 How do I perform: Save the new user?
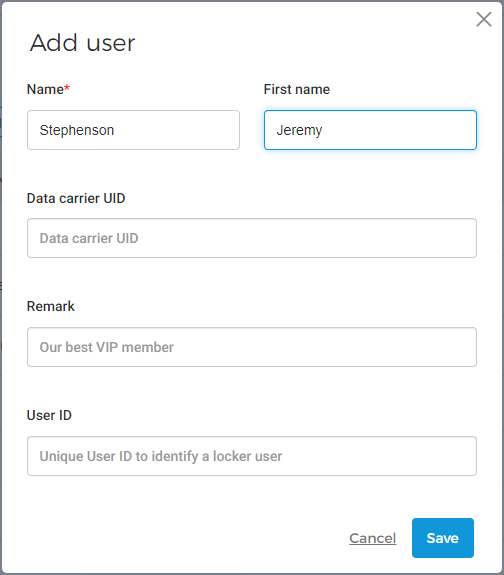tap(443, 538)
